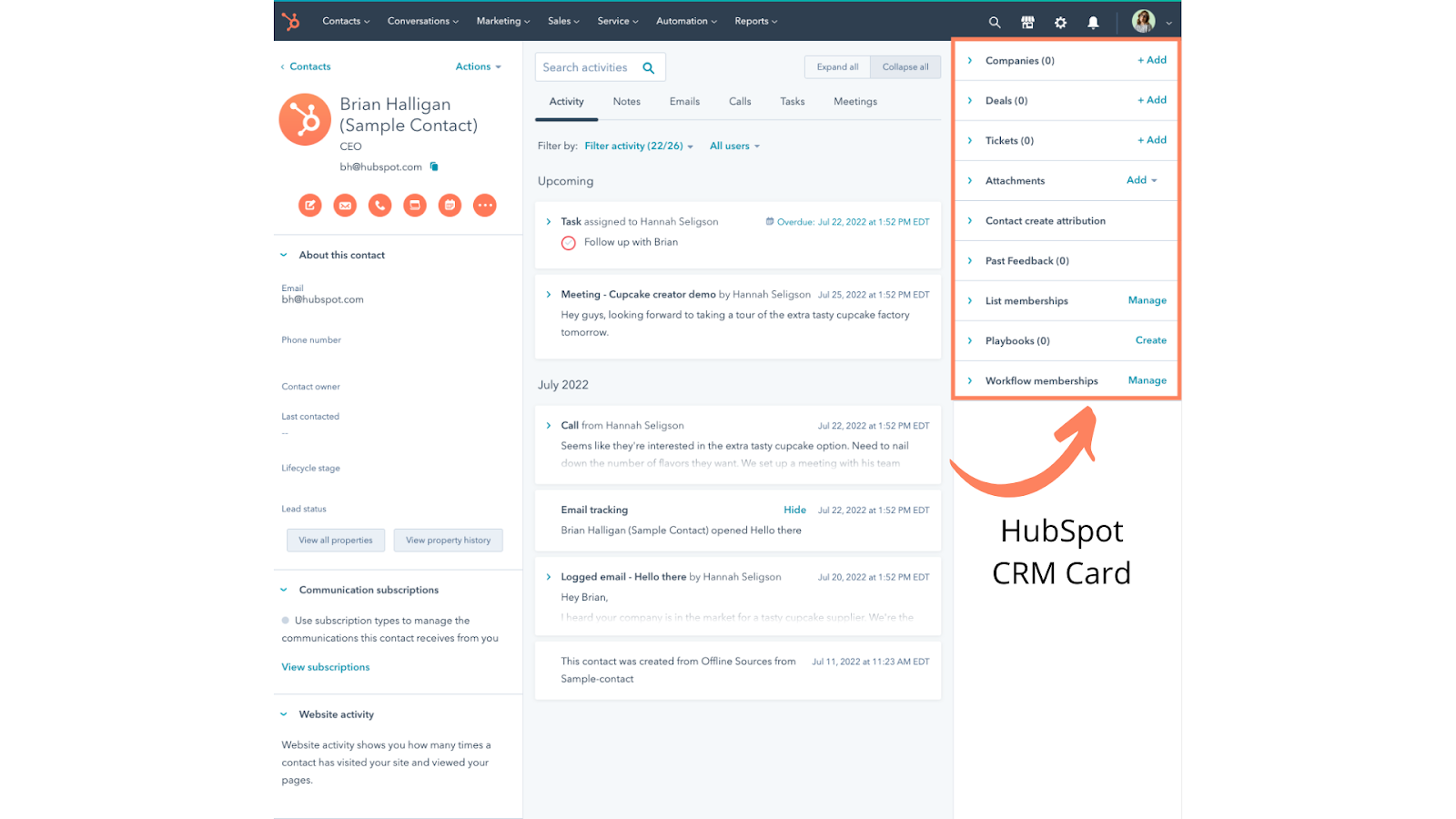Open the notifications bell
The height and width of the screenshot is (819, 1456).
[1093, 21]
